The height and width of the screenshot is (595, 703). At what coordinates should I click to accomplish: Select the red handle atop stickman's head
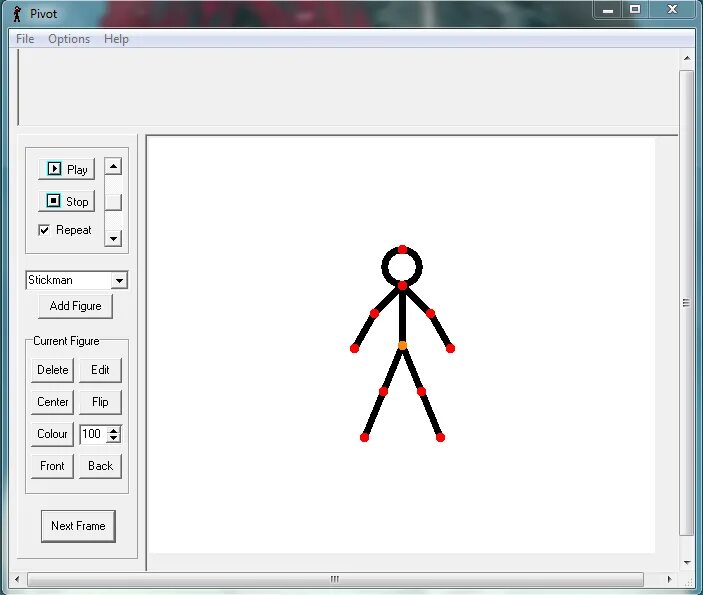point(402,249)
